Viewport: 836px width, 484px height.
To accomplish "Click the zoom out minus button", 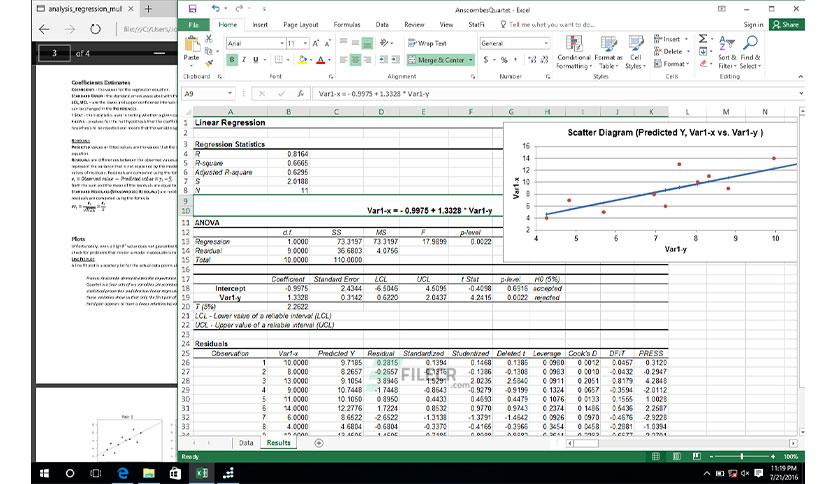I will pyautogui.click(x=711, y=456).
